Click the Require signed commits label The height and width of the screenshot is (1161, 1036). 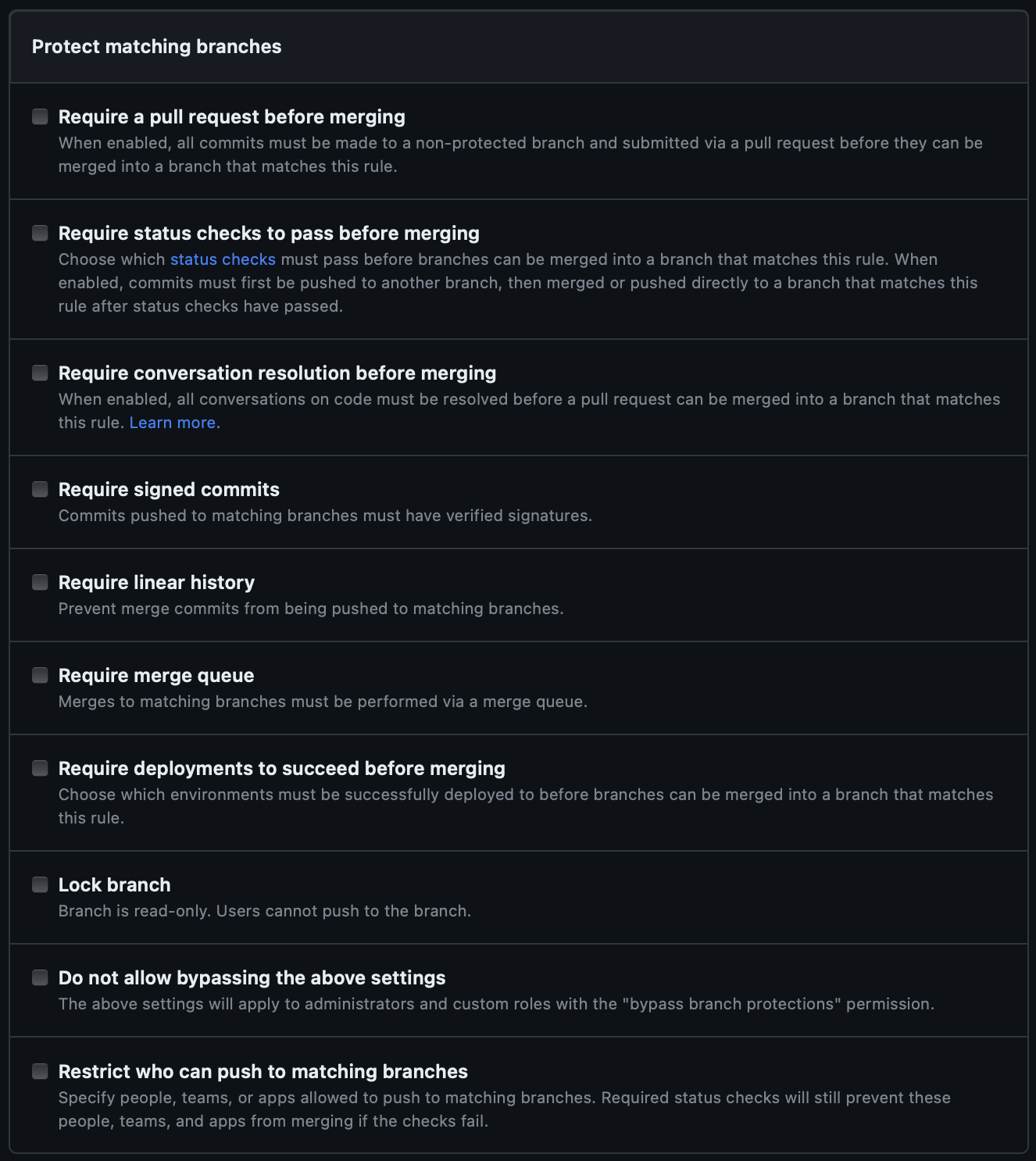[169, 490]
